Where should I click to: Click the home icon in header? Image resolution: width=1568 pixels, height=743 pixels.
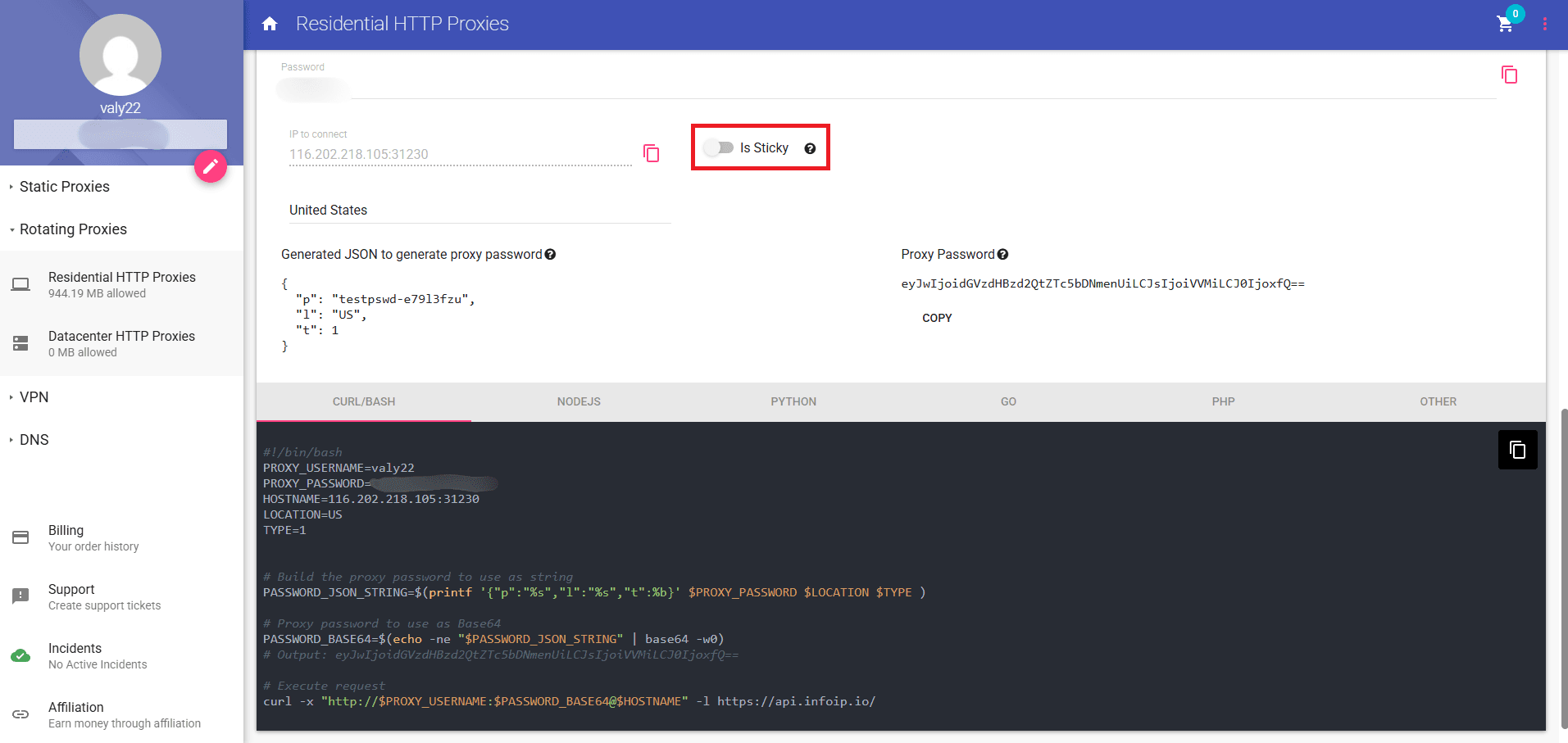coord(270,24)
